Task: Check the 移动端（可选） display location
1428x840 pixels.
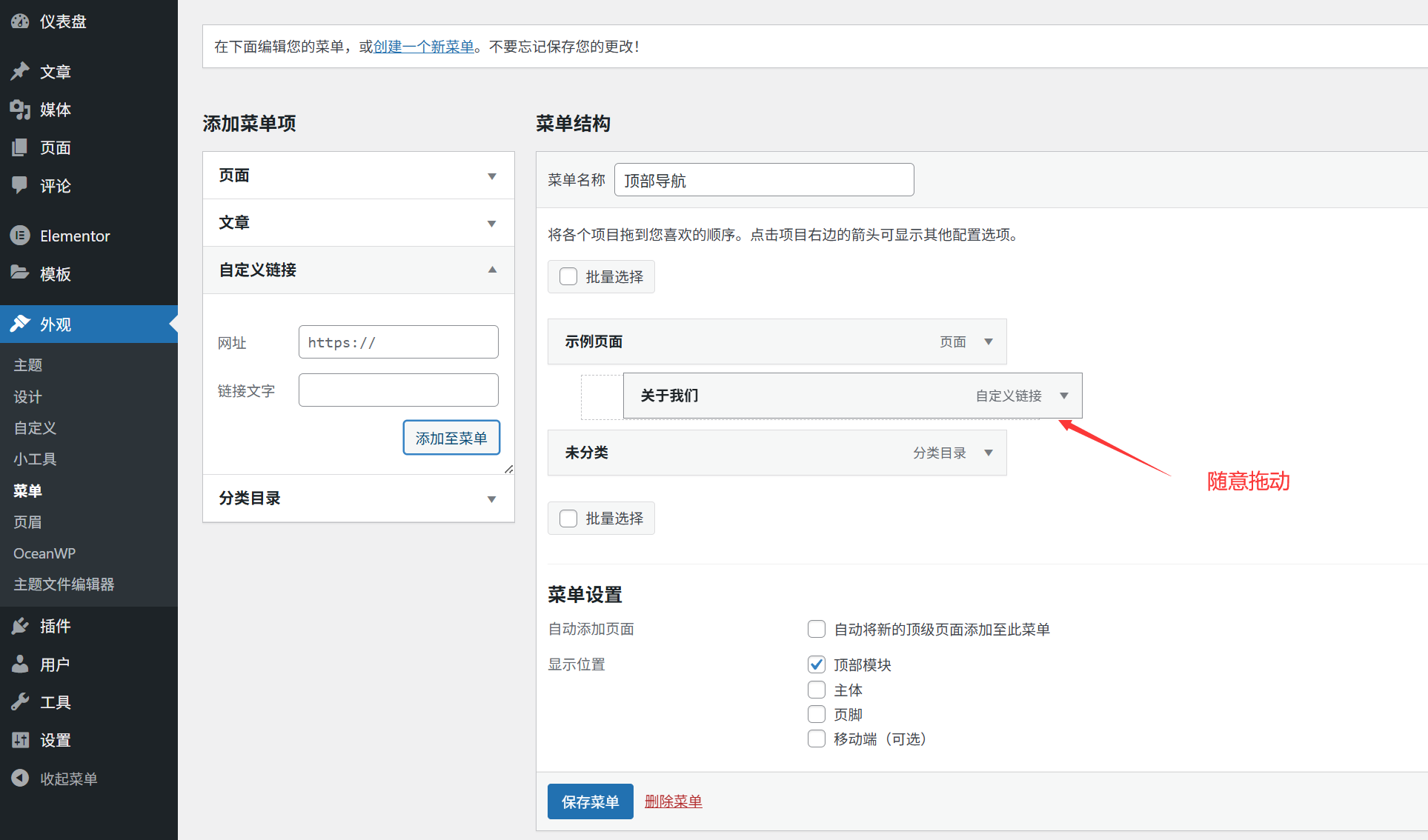Action: click(816, 739)
